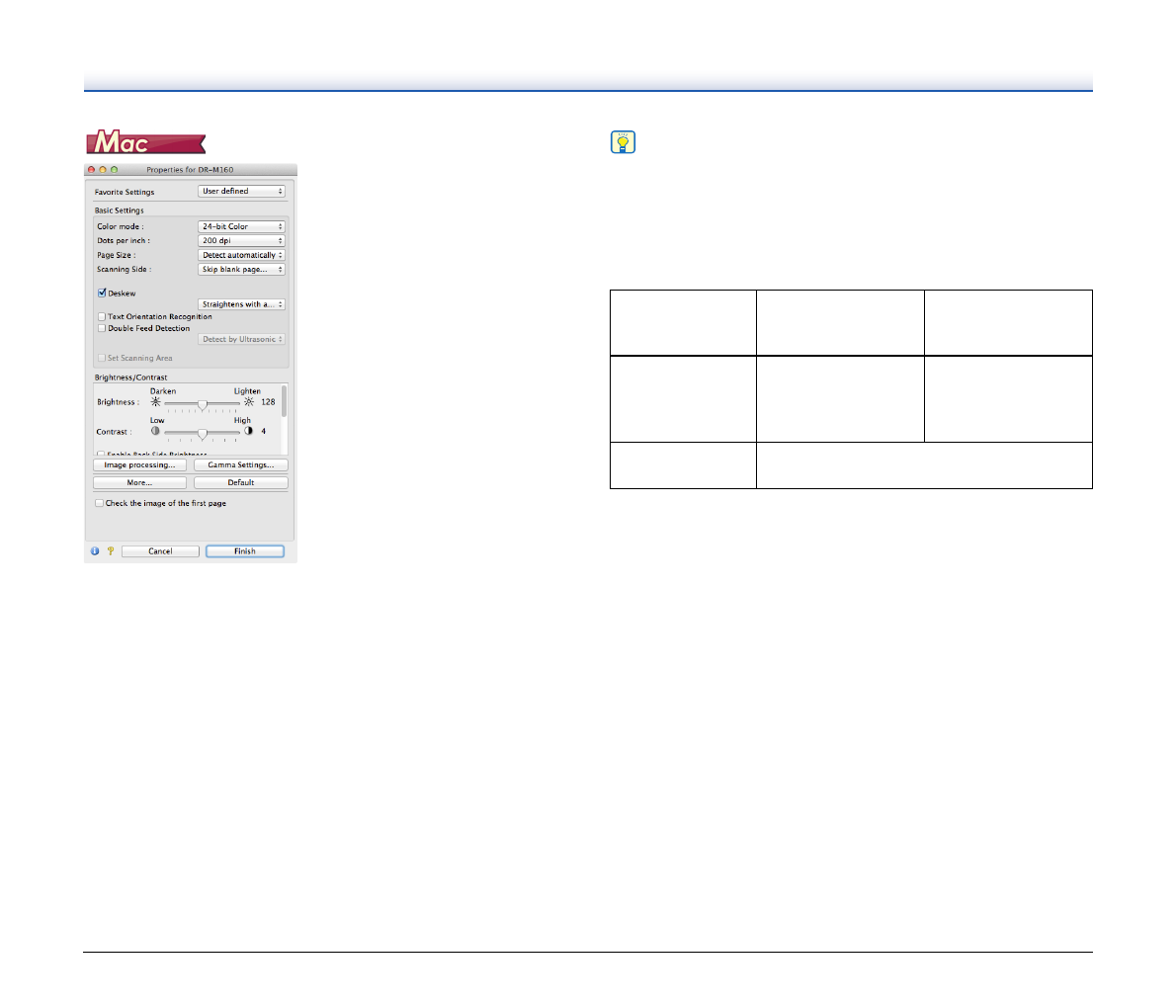Viewport: 1176px width, 1008px height.
Task: Tick Check the image of the first page
Action: pos(100,503)
